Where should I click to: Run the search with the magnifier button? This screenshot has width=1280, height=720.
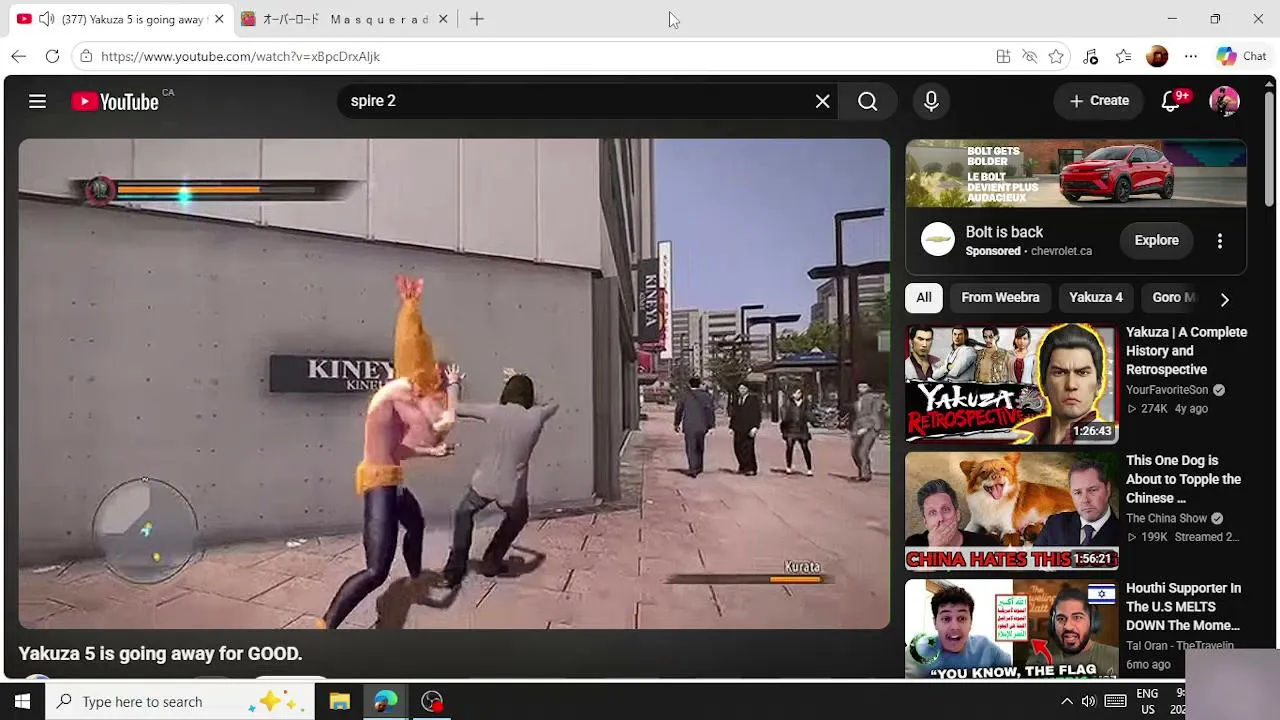click(867, 101)
